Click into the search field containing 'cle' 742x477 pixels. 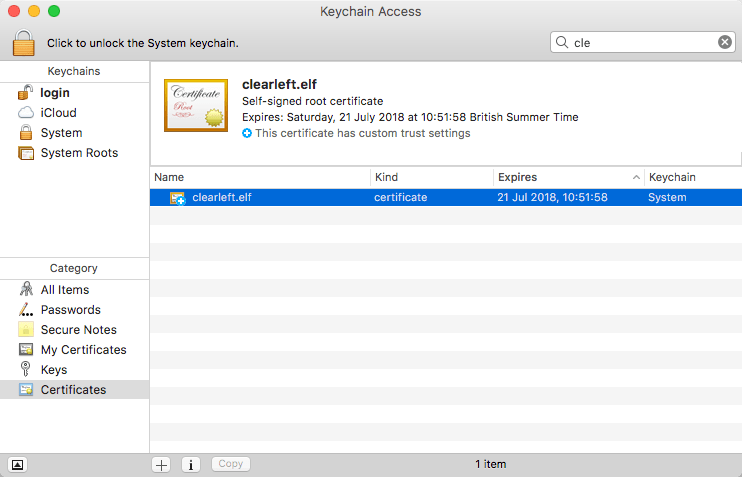tap(643, 43)
